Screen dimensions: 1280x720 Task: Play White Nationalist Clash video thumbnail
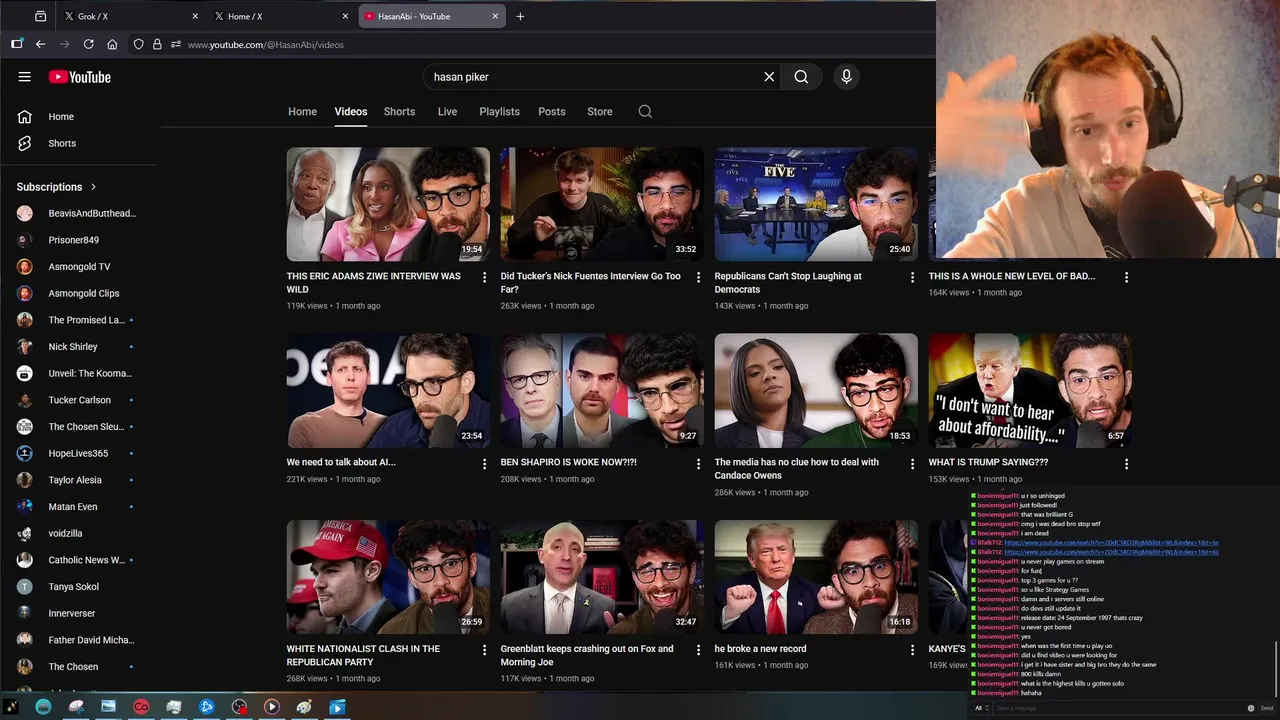point(388,577)
